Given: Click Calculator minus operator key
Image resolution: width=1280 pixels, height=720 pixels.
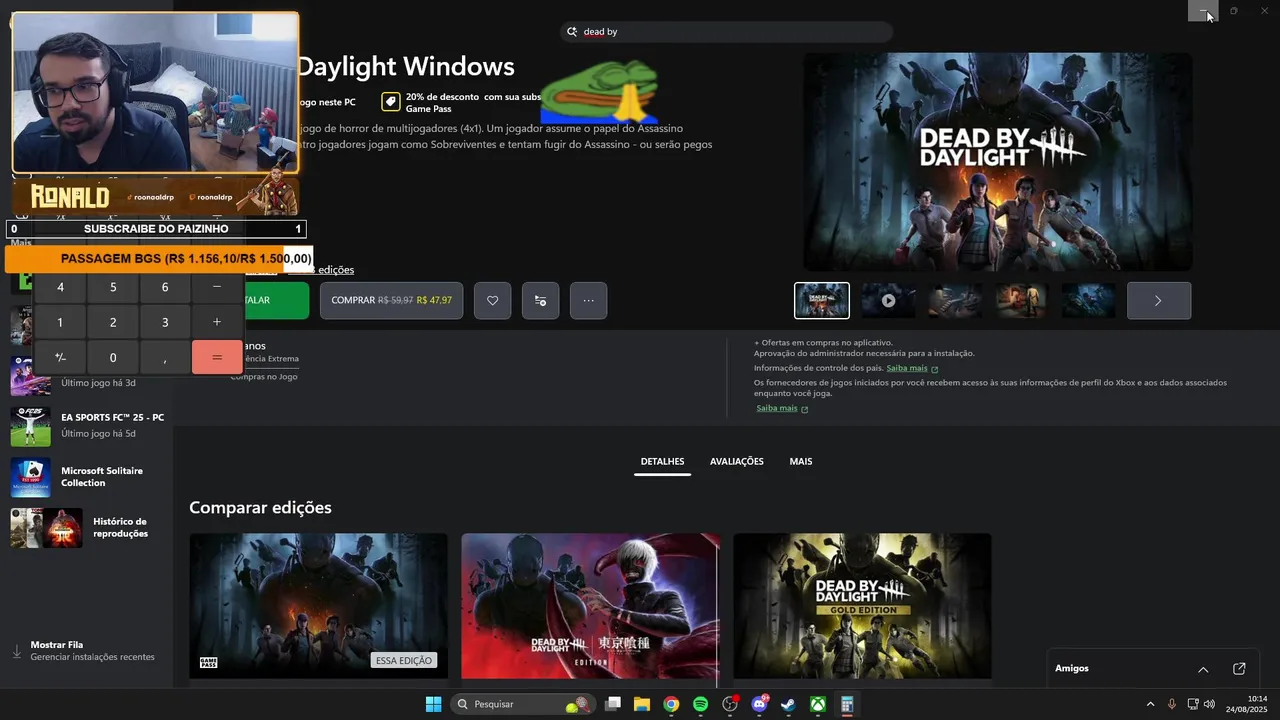Looking at the screenshot, I should click(x=217, y=287).
